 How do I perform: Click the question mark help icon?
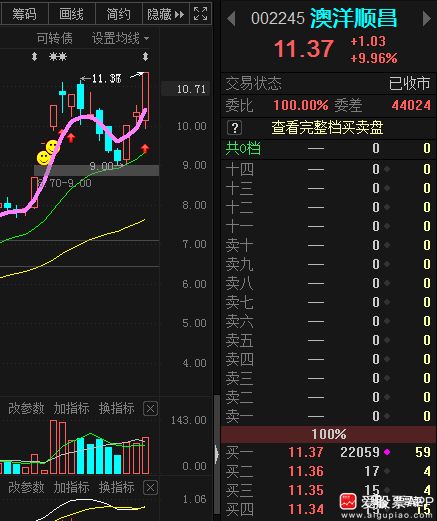234,128
